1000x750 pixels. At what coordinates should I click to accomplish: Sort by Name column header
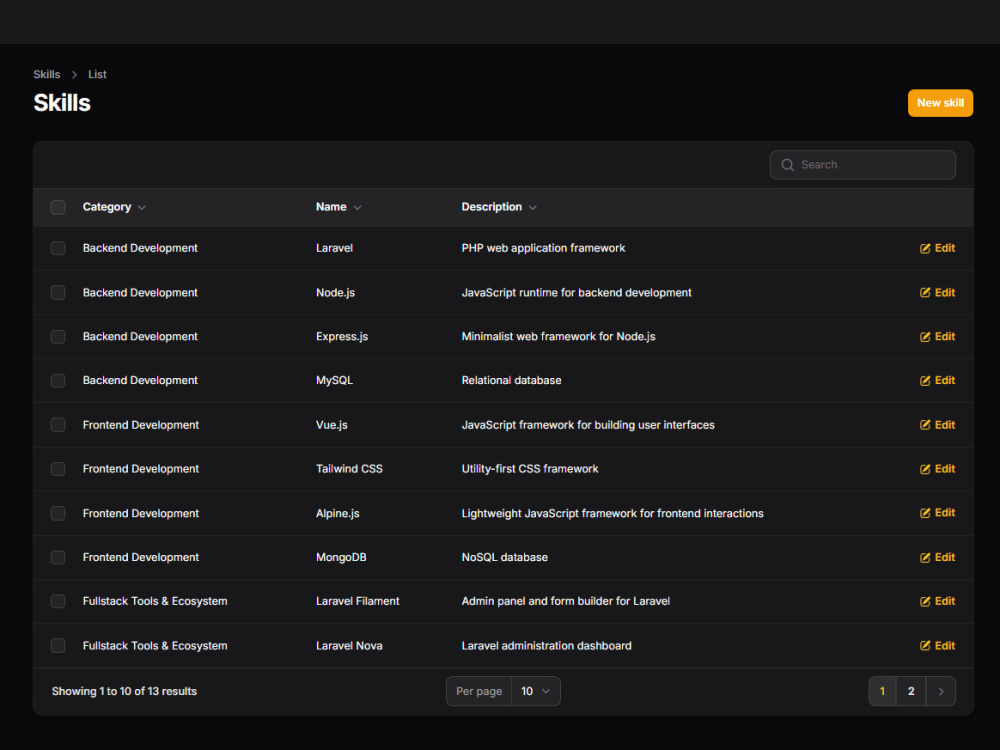pyautogui.click(x=339, y=207)
